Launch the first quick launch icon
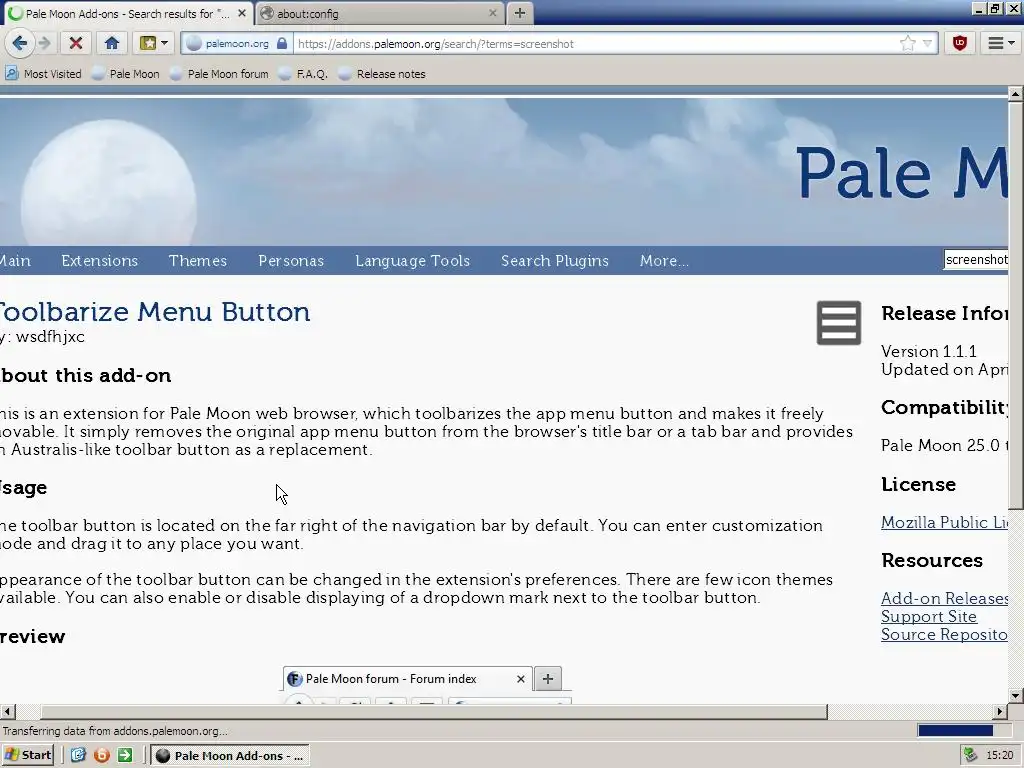The height and width of the screenshot is (768, 1024). point(78,756)
